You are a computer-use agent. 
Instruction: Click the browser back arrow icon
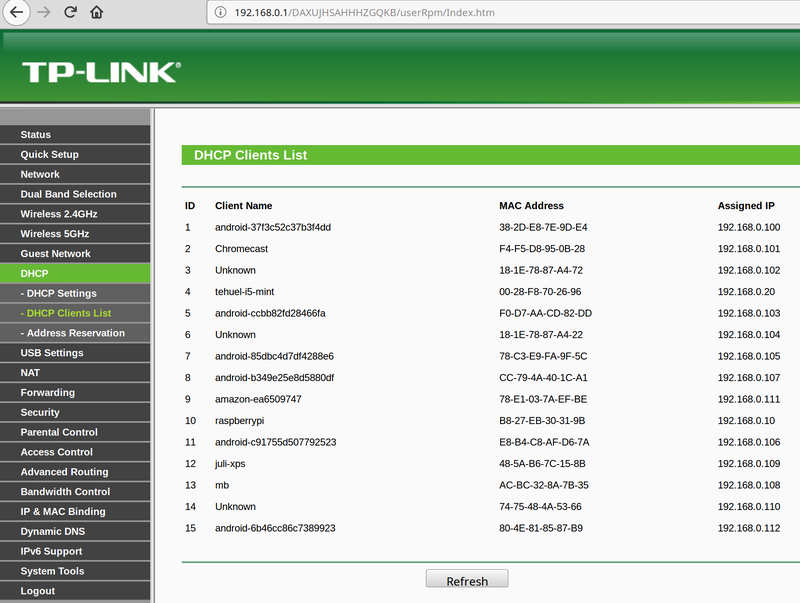coord(16,12)
